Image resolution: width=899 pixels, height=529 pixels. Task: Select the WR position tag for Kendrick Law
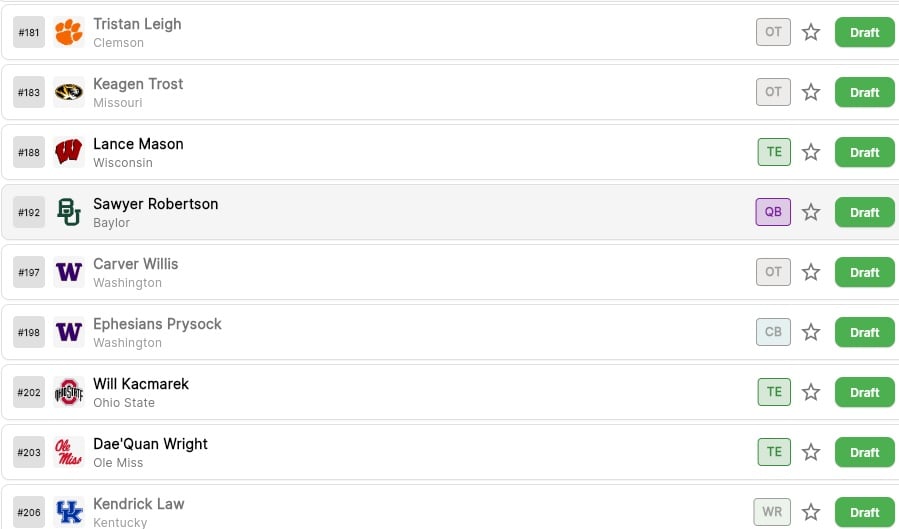tap(772, 512)
